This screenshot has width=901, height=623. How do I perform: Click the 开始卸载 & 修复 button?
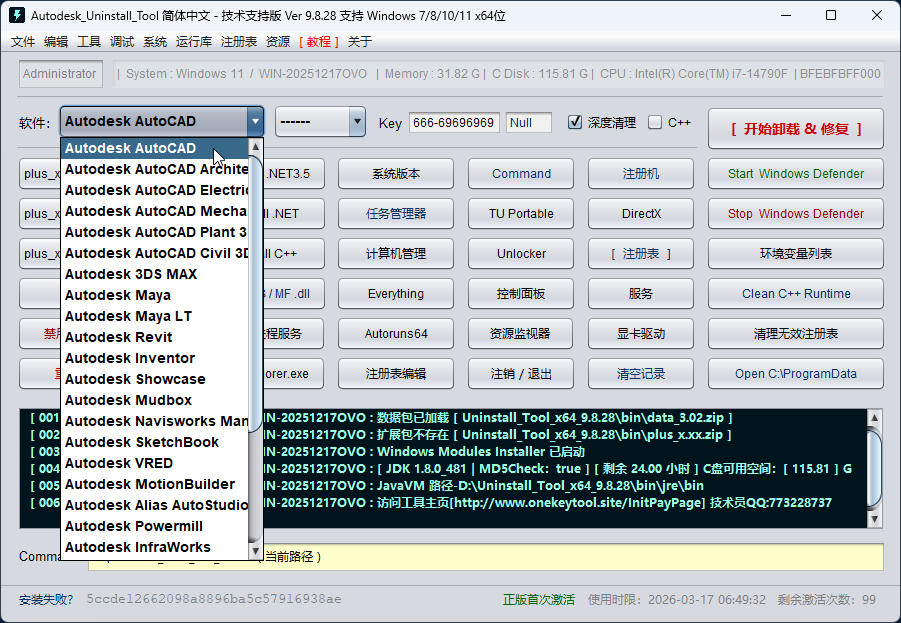click(x=795, y=129)
